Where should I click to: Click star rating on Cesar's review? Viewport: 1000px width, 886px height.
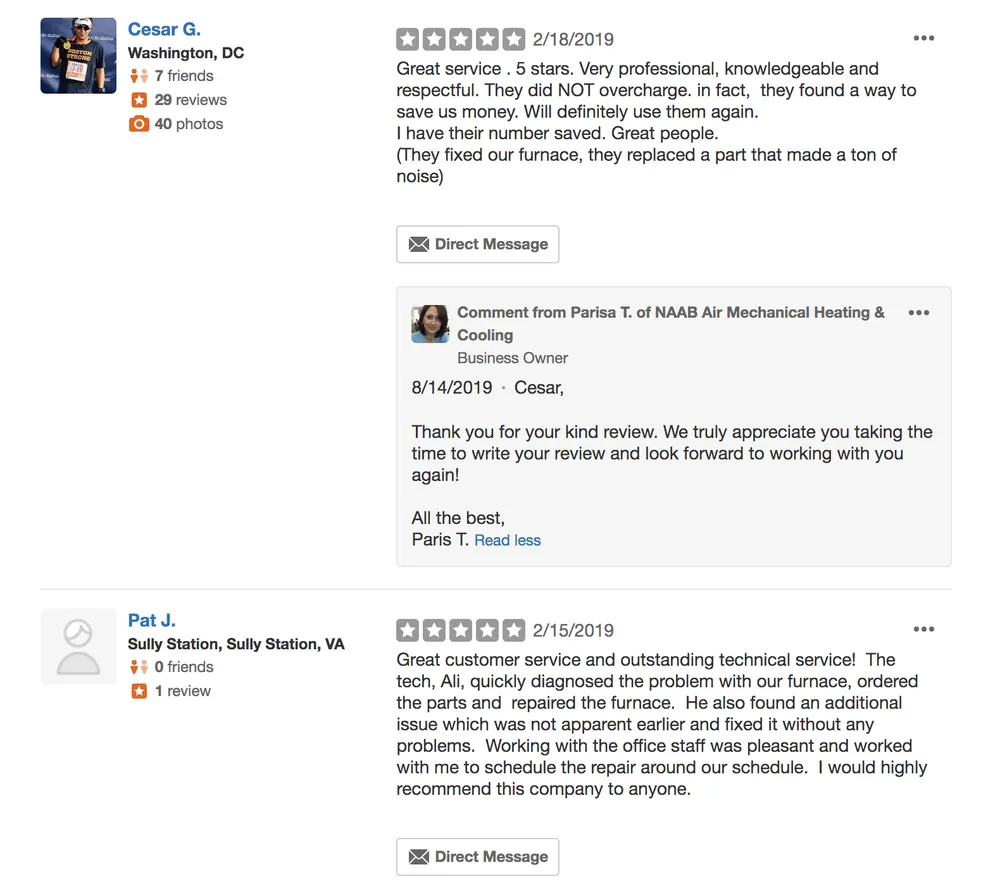460,40
